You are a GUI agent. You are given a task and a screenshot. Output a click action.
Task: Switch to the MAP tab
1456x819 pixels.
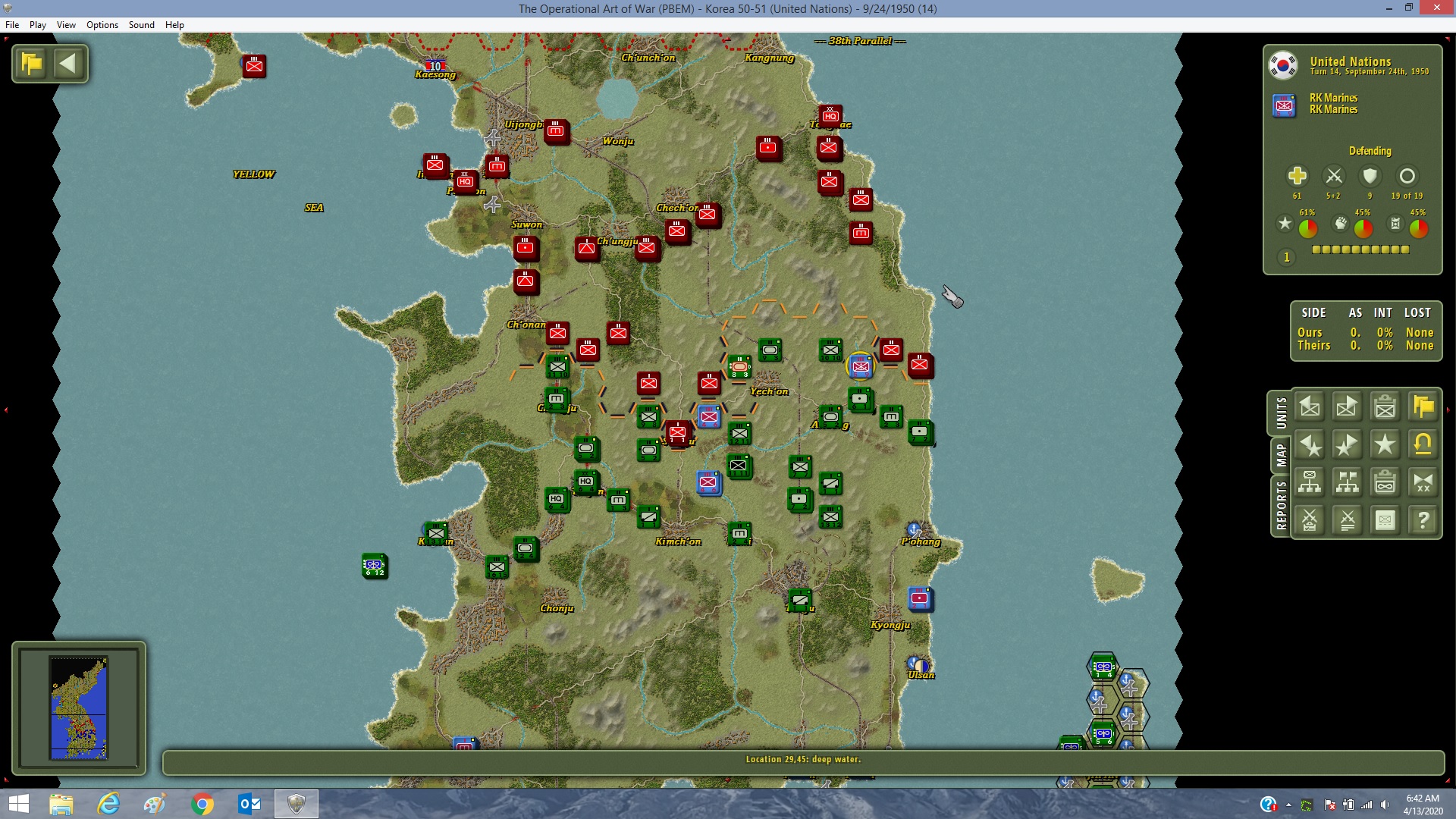(1281, 455)
